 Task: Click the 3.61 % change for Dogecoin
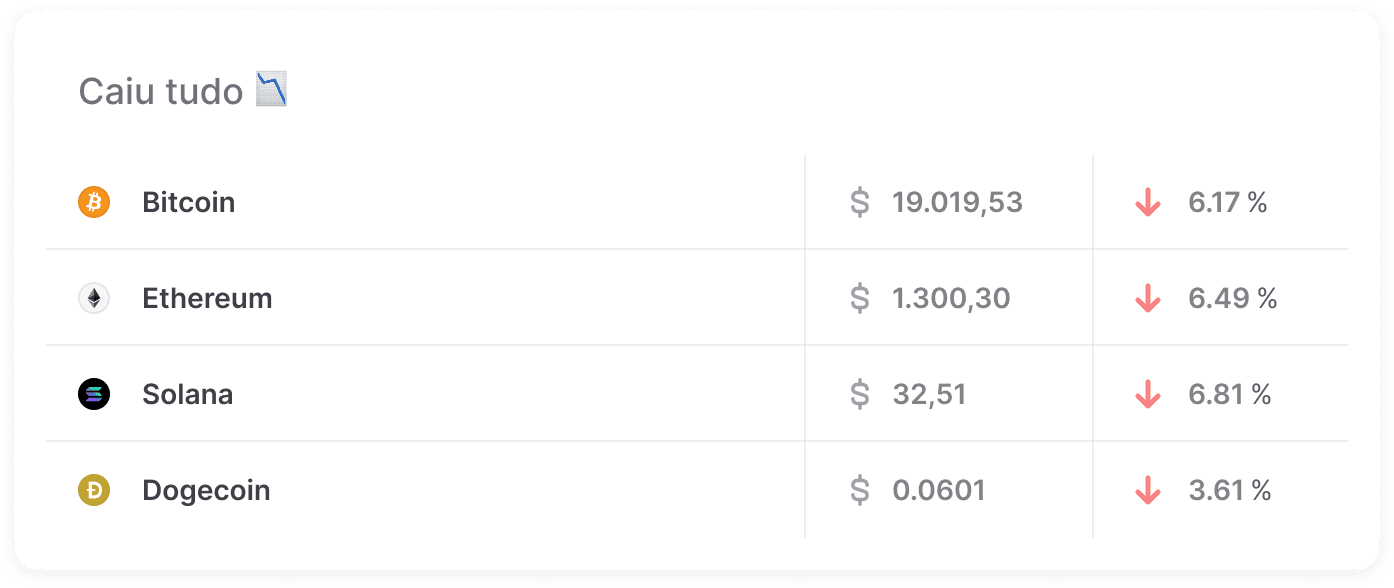tap(1228, 490)
